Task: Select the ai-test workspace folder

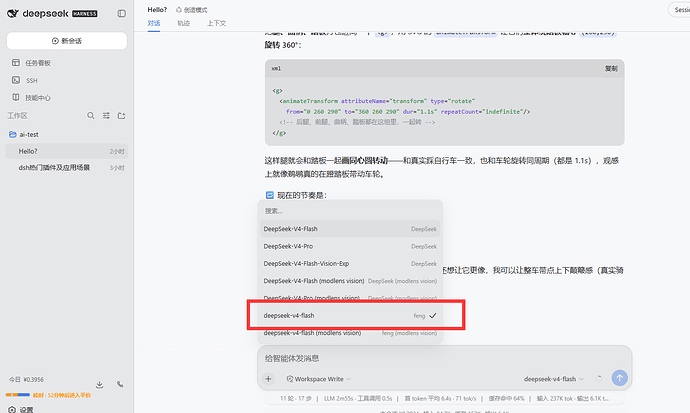Action: [x=29, y=135]
